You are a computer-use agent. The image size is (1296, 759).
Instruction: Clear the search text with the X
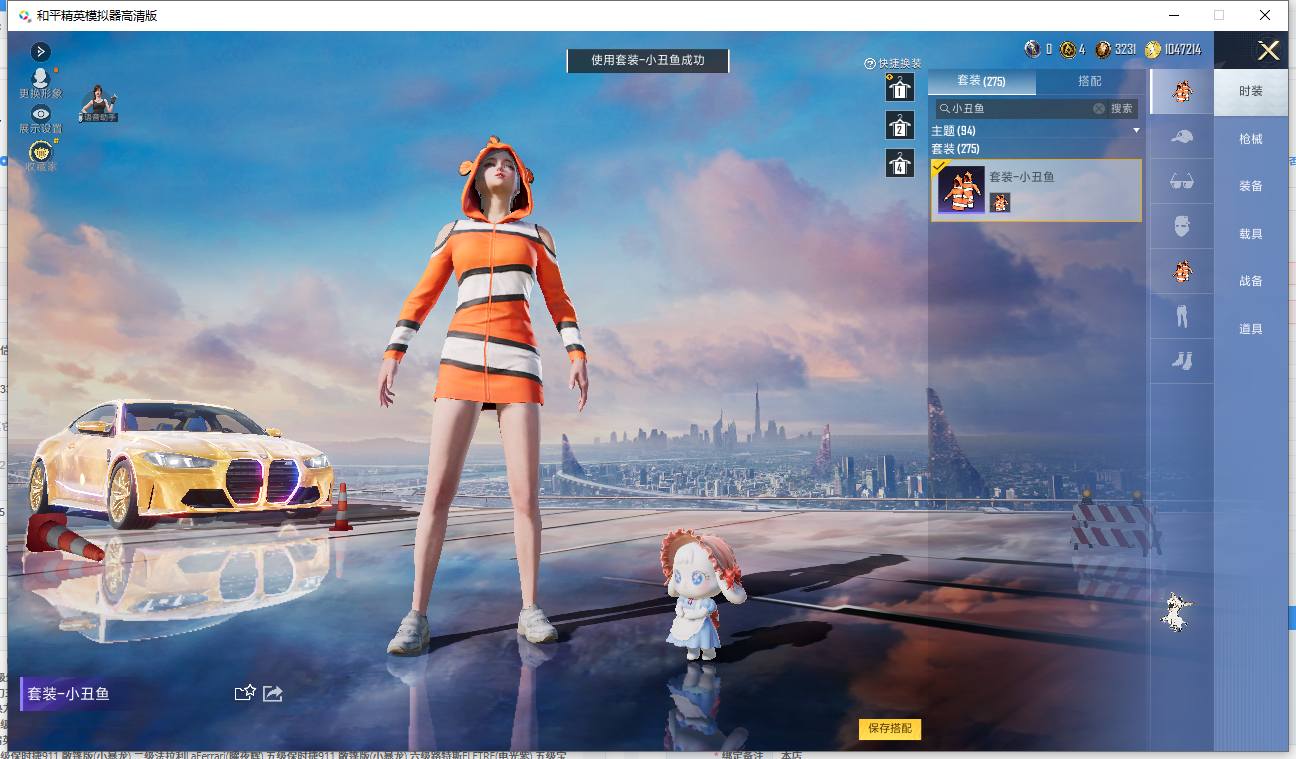click(1099, 108)
